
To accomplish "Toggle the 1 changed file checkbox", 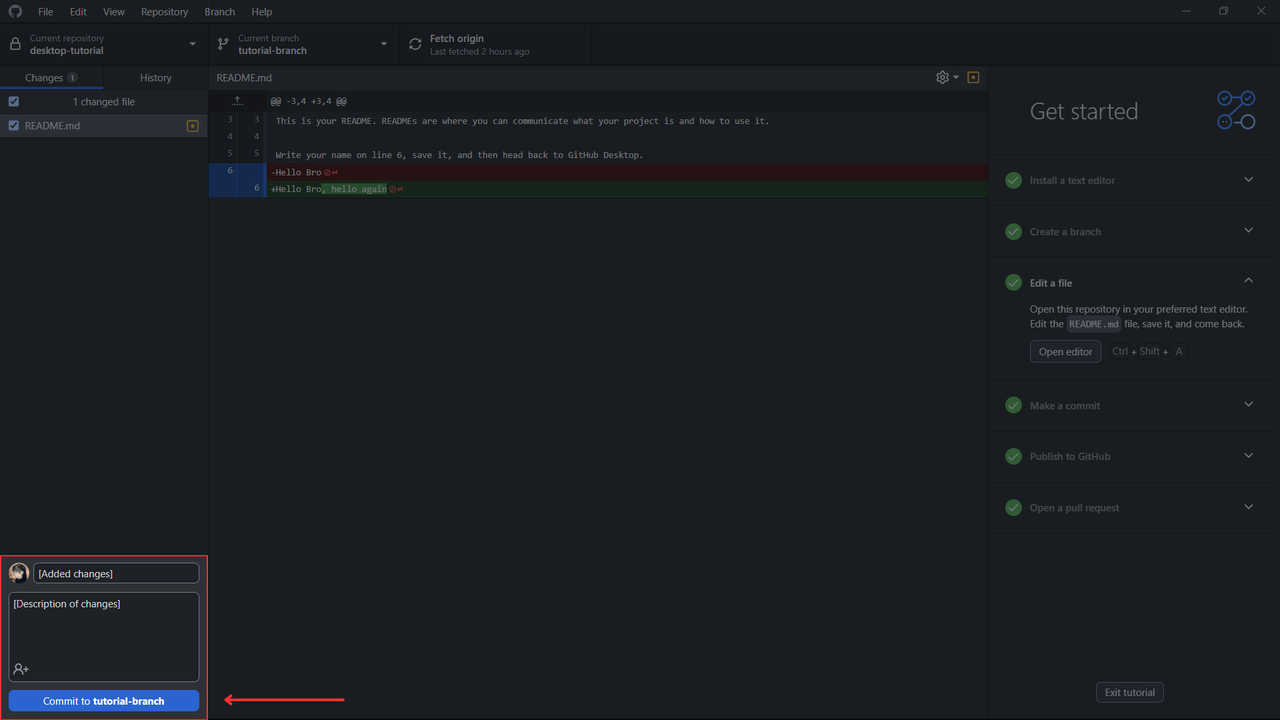I will pyautogui.click(x=14, y=102).
